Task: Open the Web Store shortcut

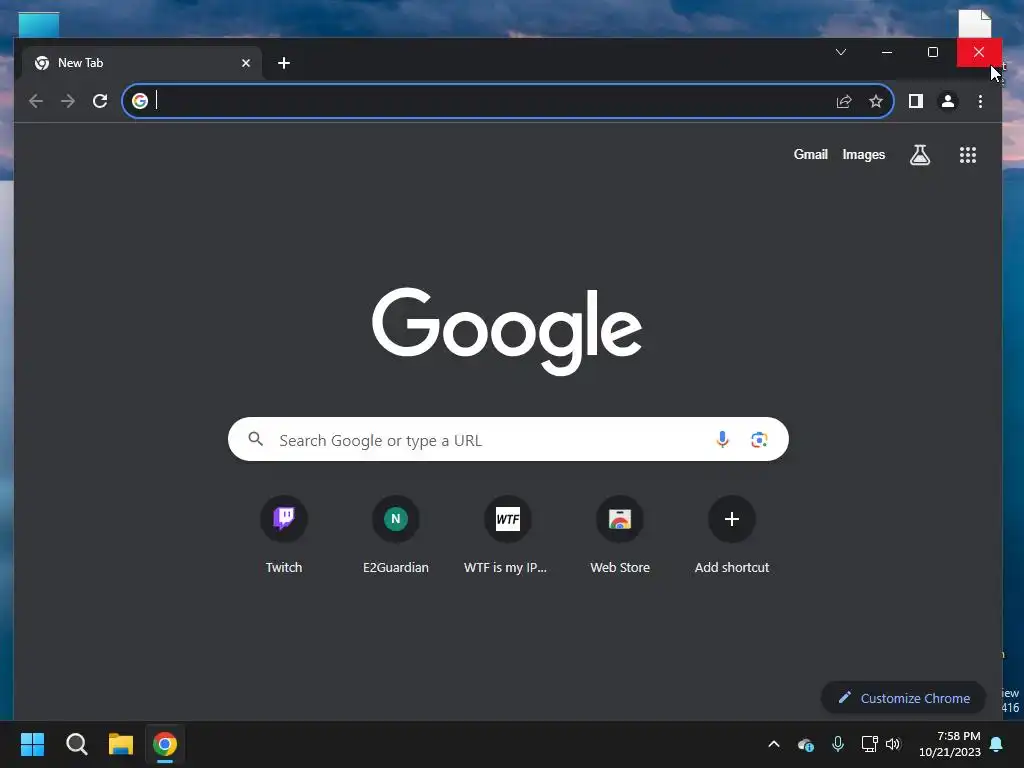Action: tap(620, 534)
